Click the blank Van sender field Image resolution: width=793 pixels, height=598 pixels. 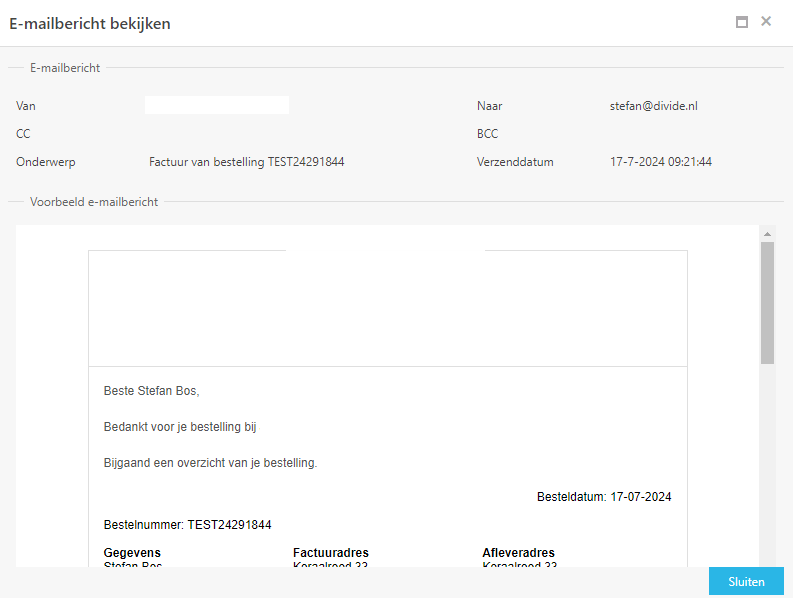[x=217, y=105]
